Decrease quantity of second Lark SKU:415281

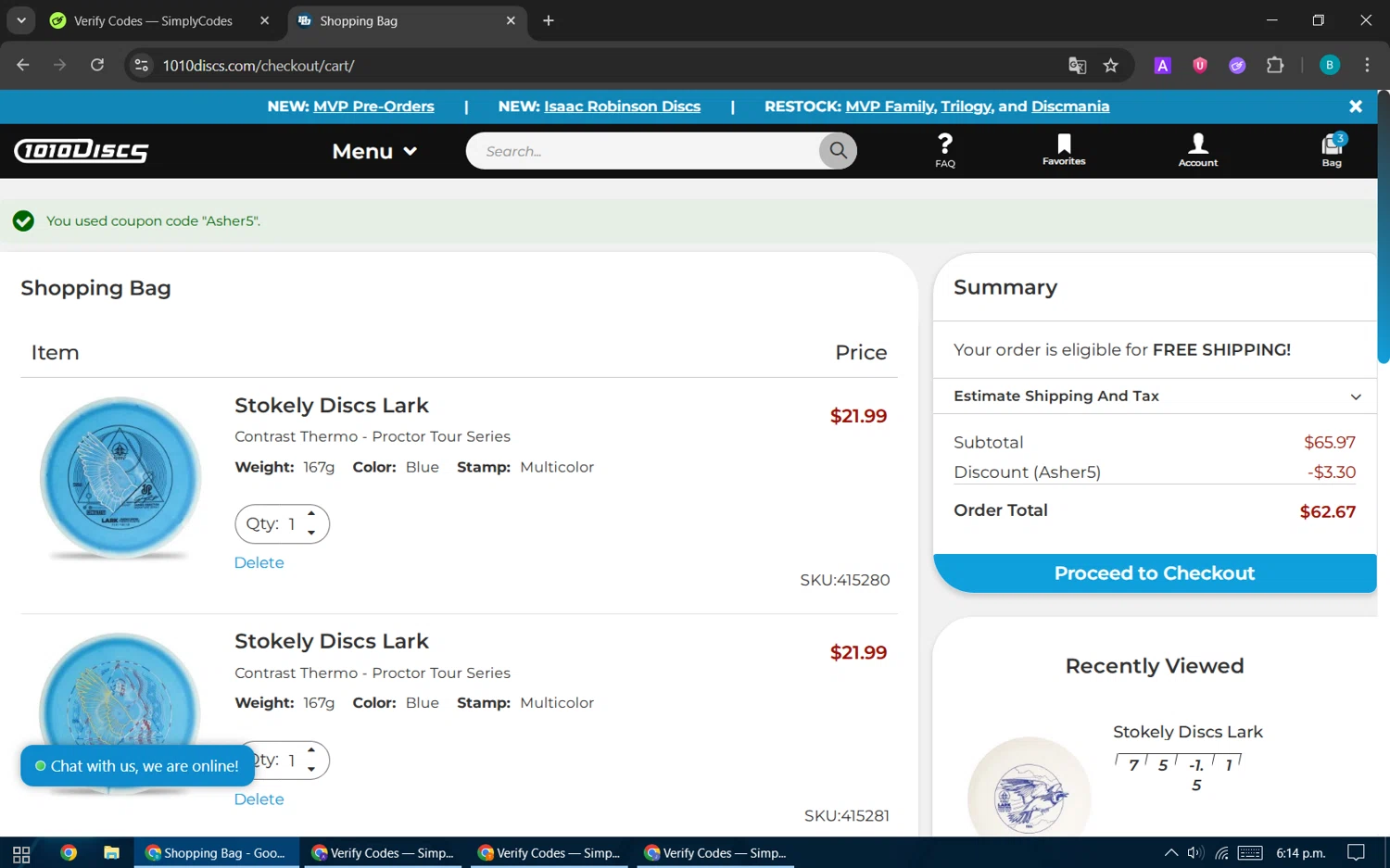point(311,769)
